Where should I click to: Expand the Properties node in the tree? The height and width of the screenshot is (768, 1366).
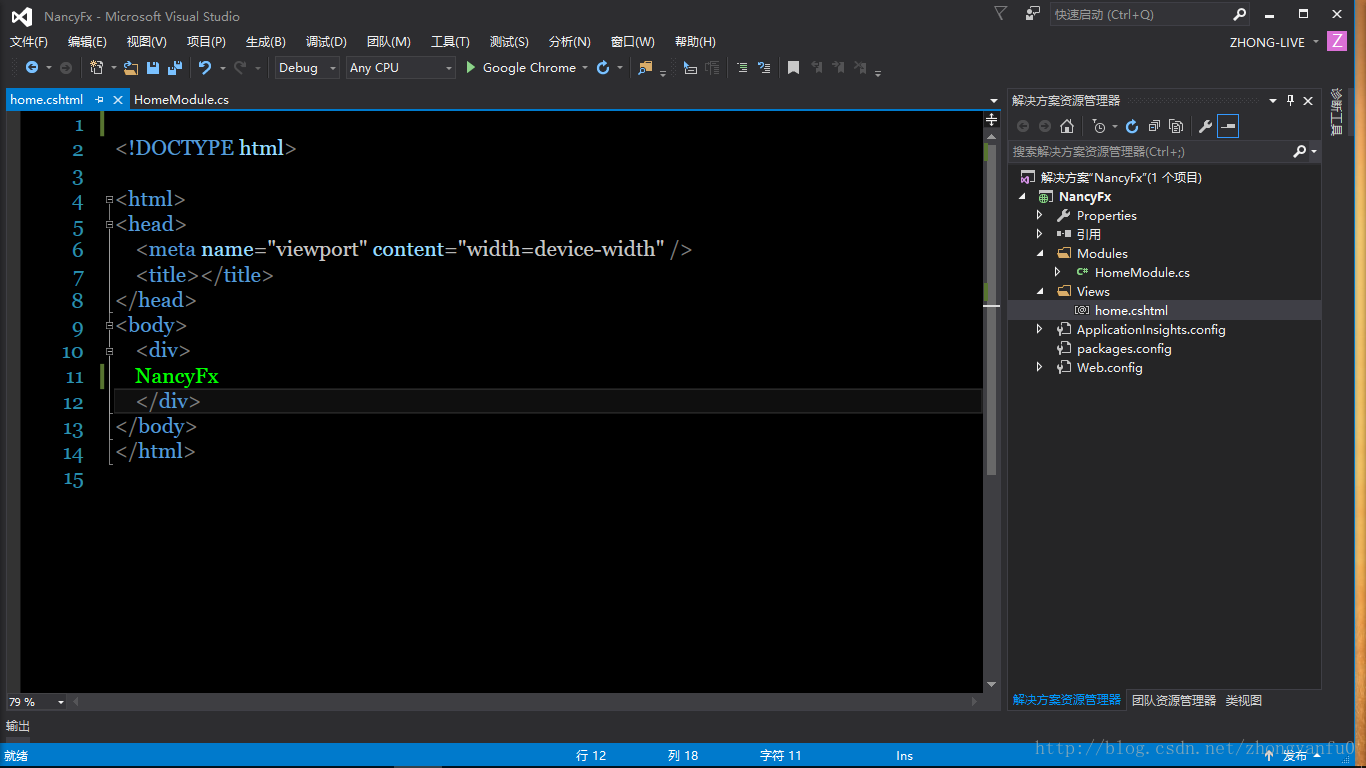(1040, 215)
